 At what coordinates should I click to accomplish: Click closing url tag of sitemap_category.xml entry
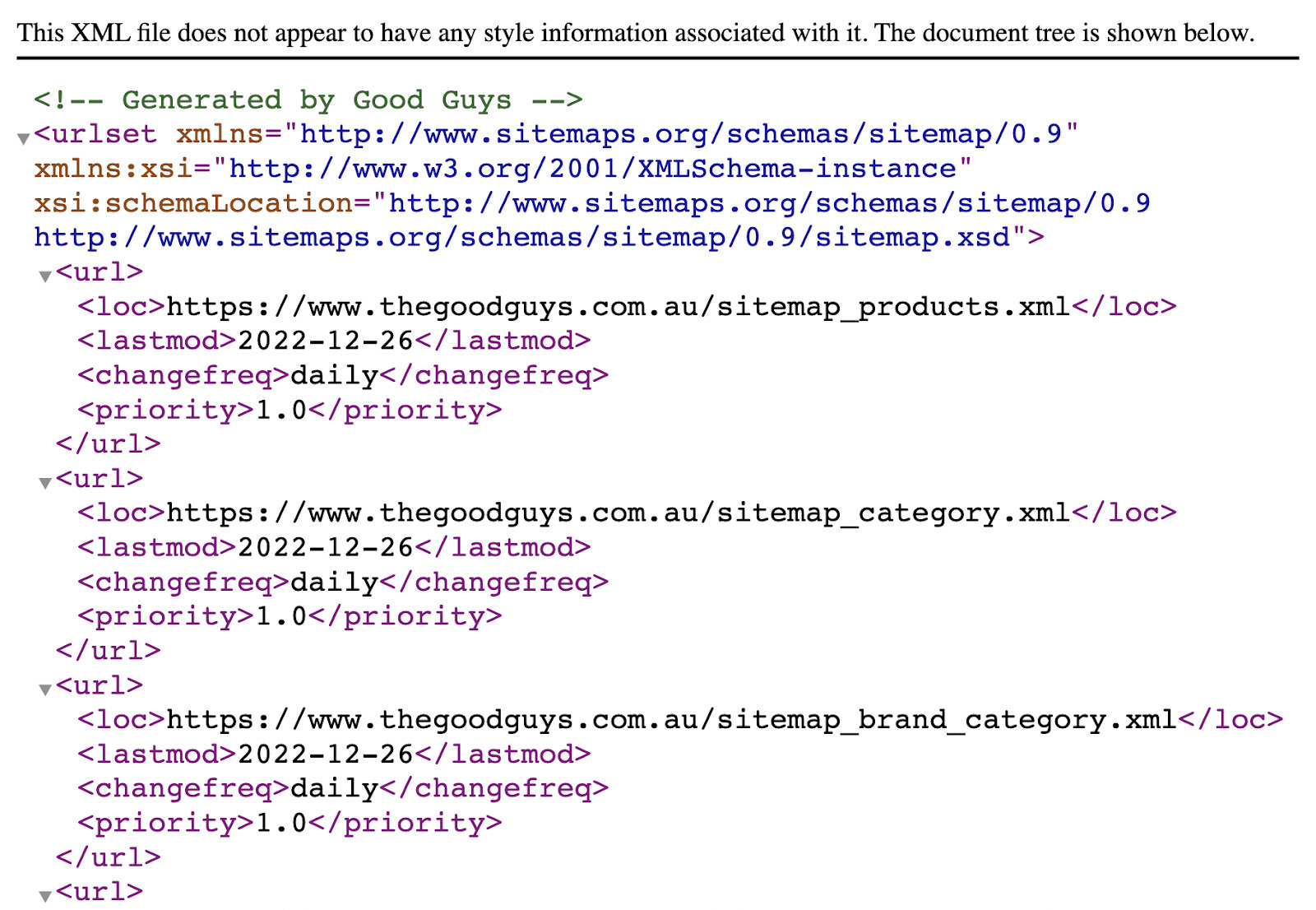tap(108, 651)
